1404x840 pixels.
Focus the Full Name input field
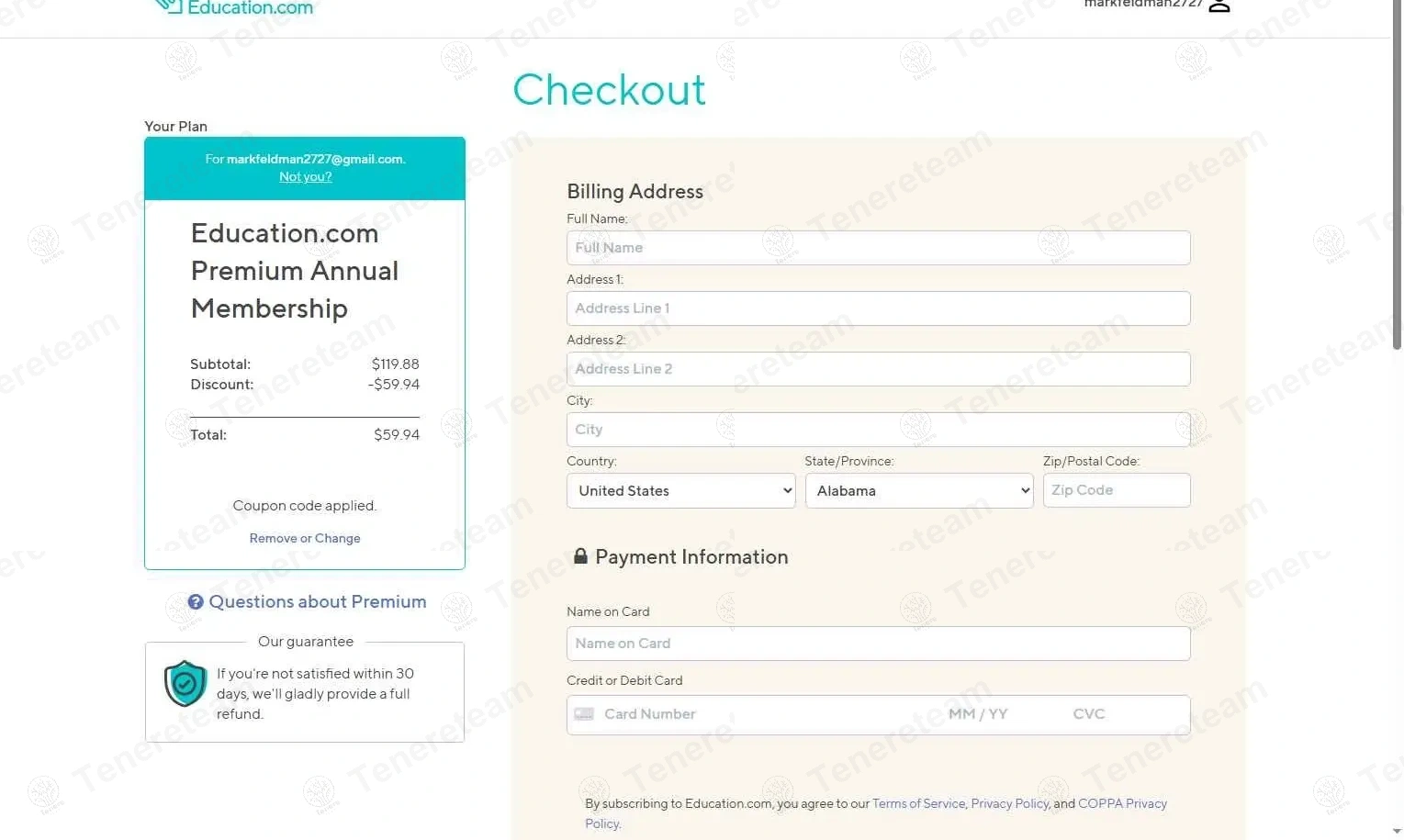point(878,248)
